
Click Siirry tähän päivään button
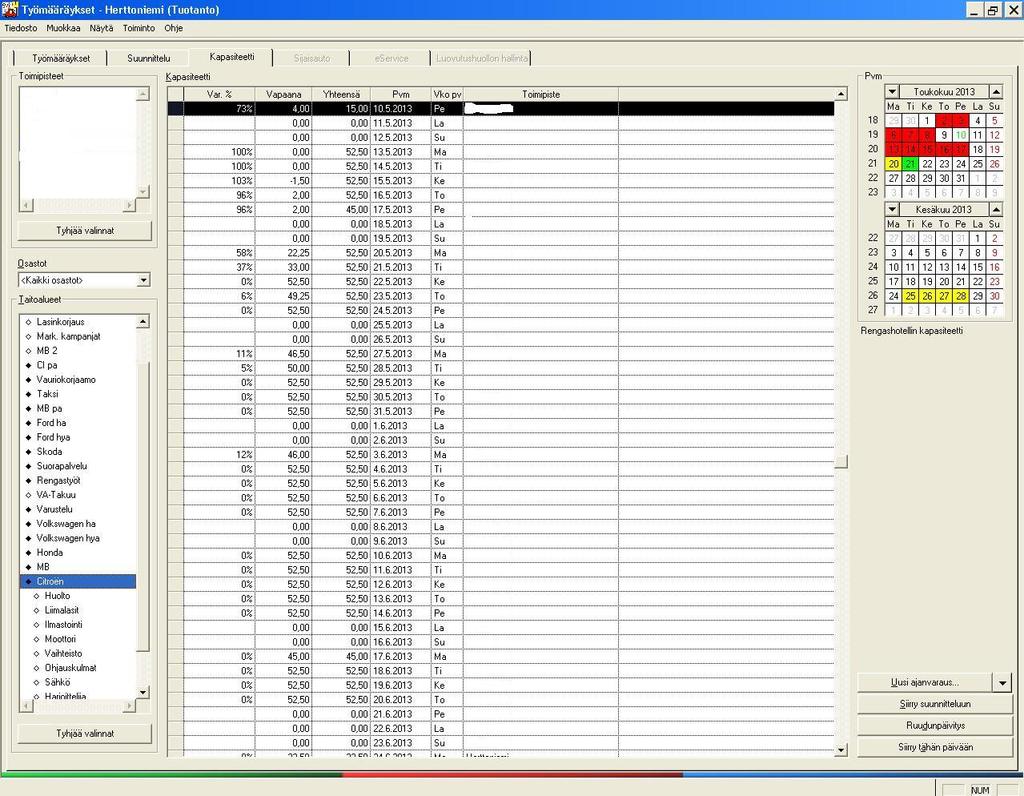[935, 747]
